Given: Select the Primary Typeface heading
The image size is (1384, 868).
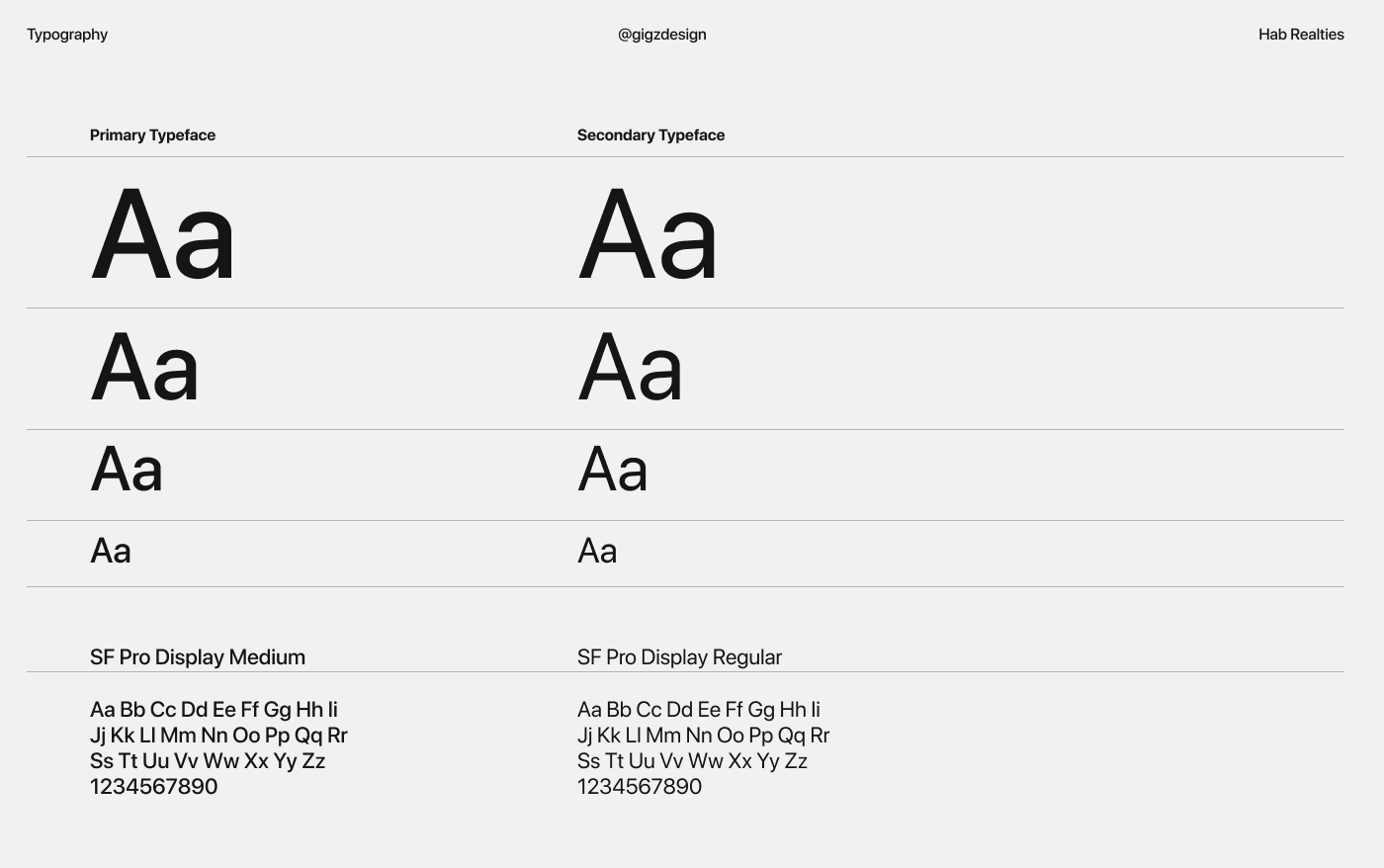Looking at the screenshot, I should point(152,135).
